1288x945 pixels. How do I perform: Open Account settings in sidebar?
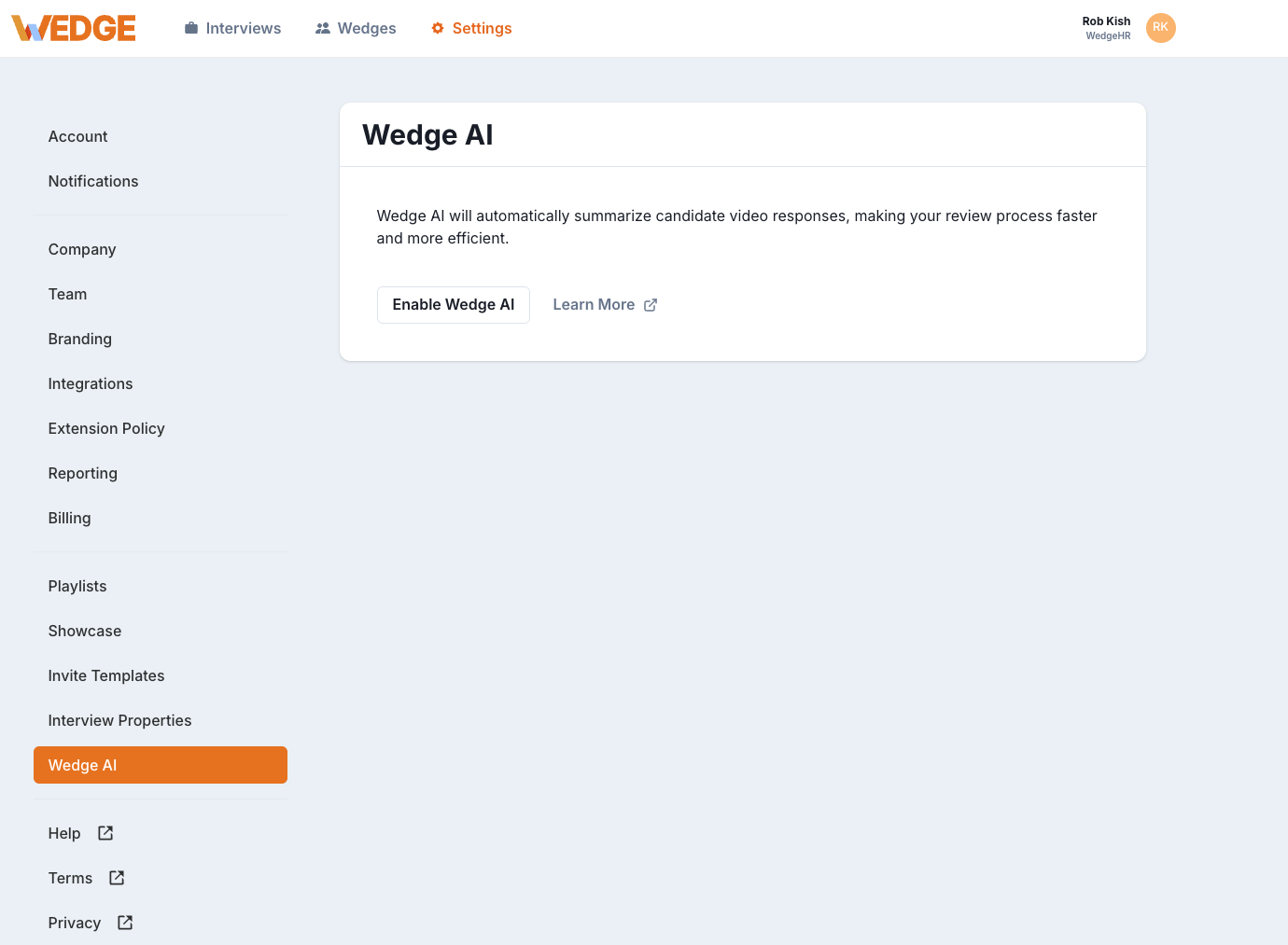tap(161, 136)
